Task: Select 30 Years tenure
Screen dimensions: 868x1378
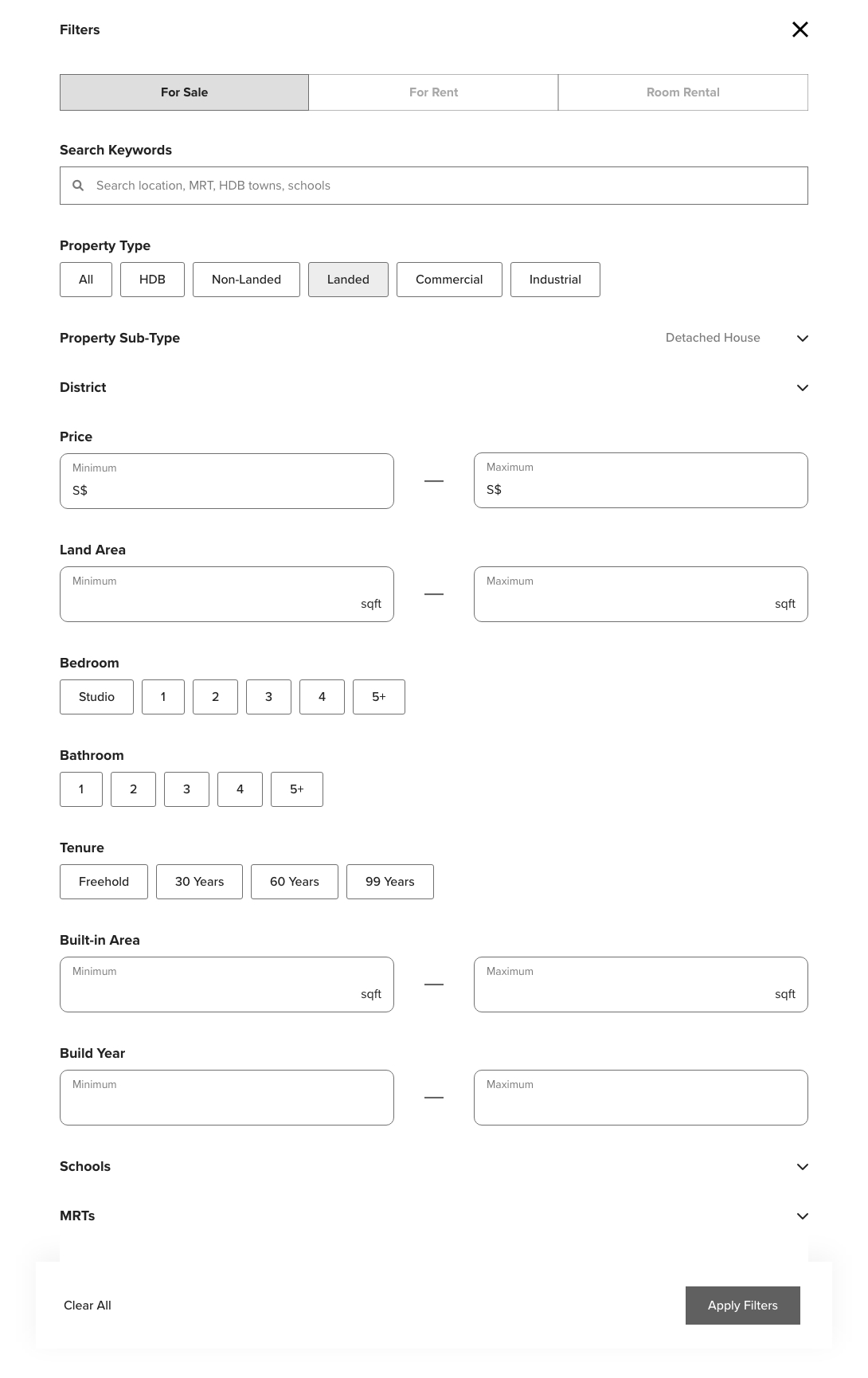Action: 199,882
